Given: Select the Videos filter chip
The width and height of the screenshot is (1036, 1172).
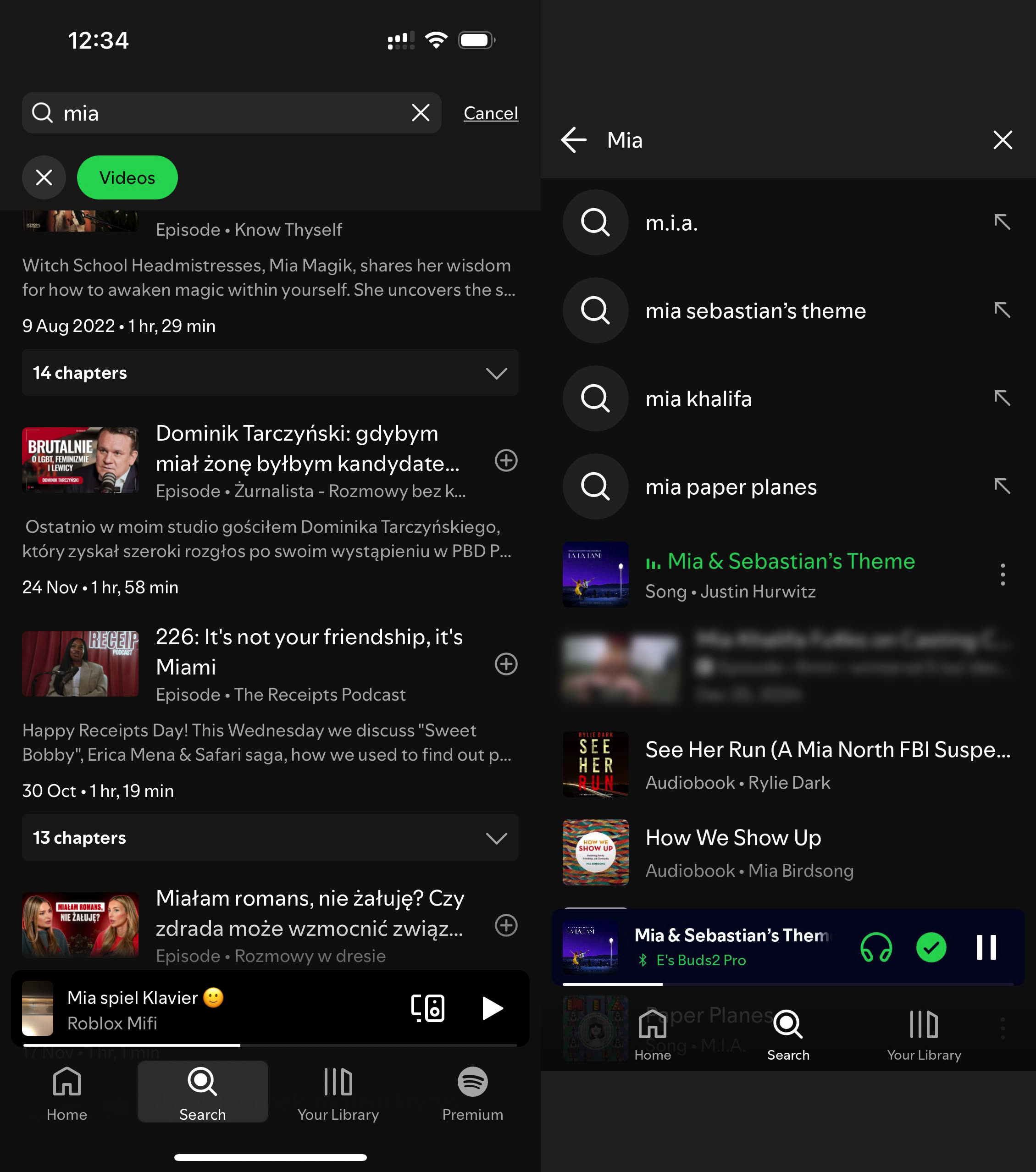Looking at the screenshot, I should pyautogui.click(x=127, y=178).
